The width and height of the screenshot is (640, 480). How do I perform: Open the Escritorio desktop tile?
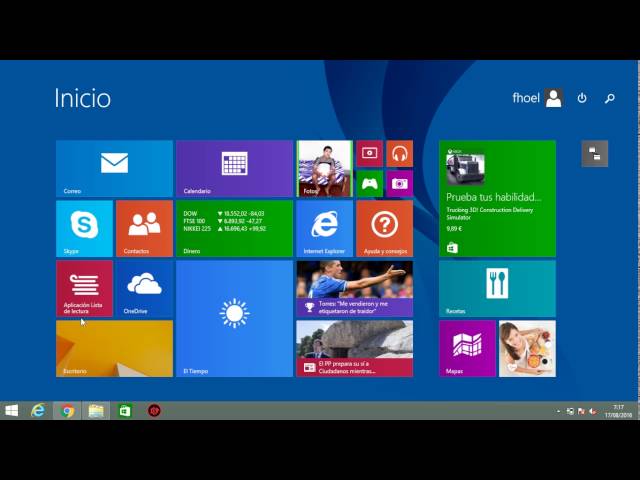pos(114,349)
